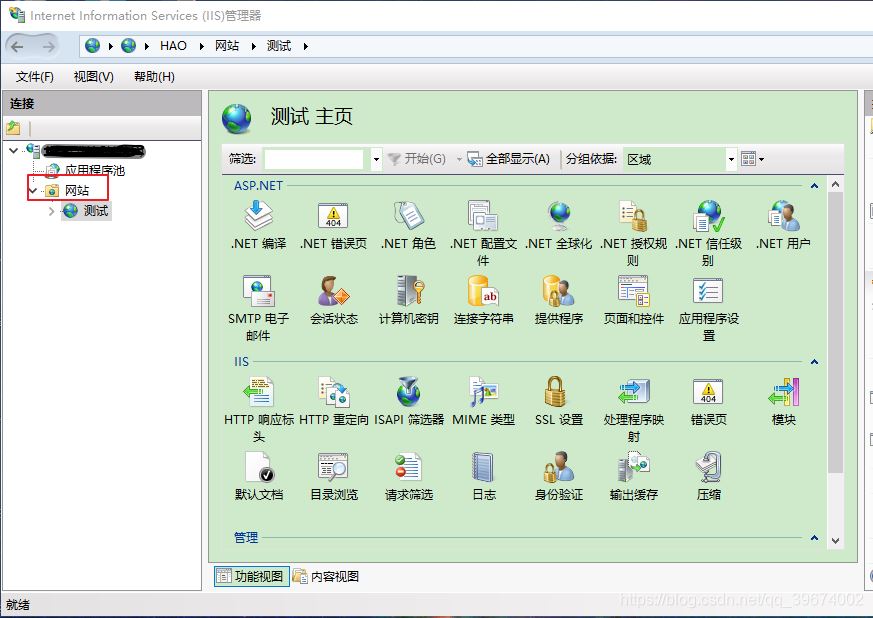
Task: Open the IIS 错误页 feature
Action: pyautogui.click(x=708, y=401)
